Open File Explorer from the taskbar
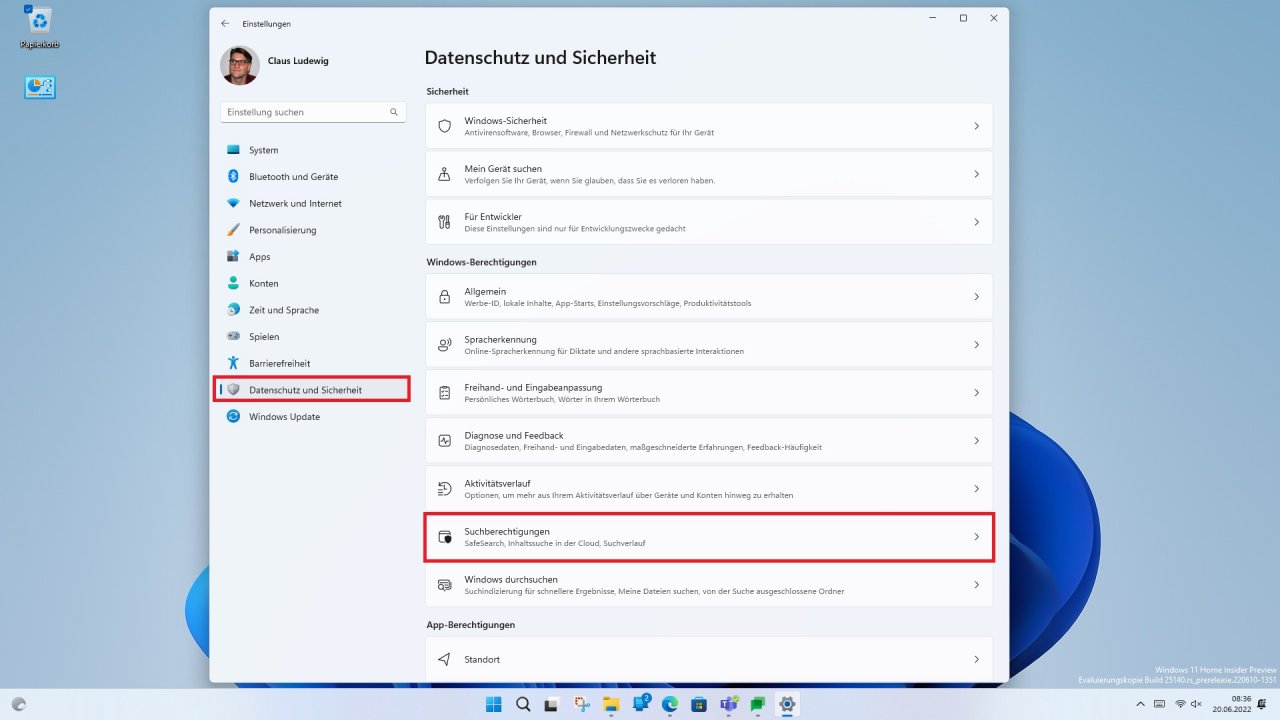The width and height of the screenshot is (1280, 720). pos(611,704)
